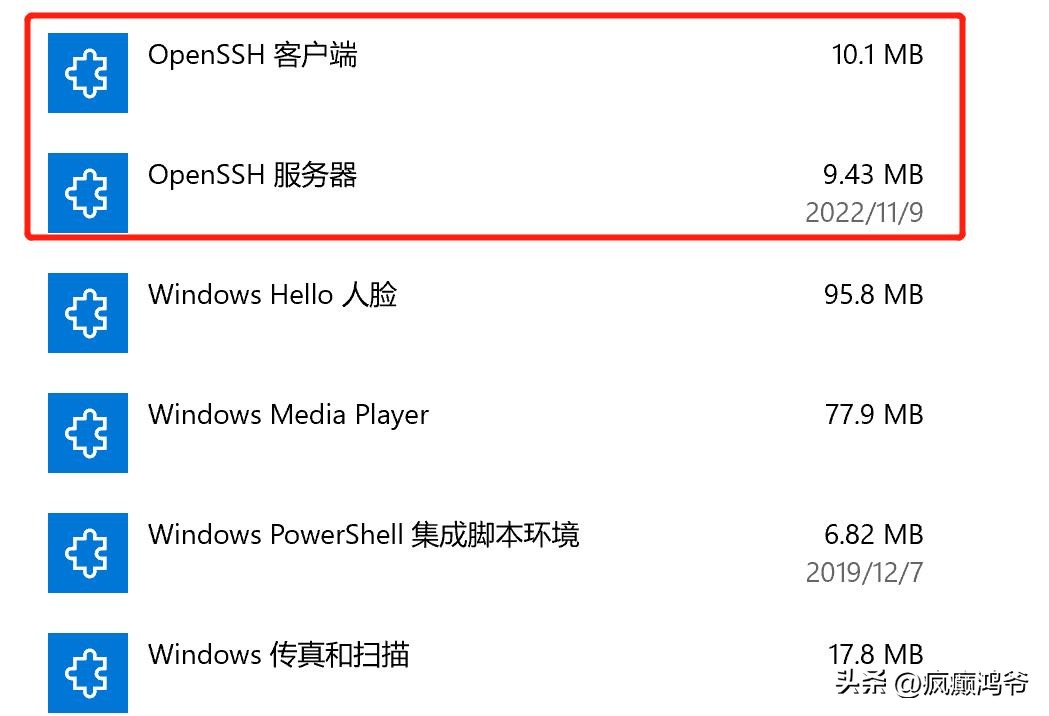Click the Windows 传真和扫描 puzzle icon
Screen dimensions: 1049x716
[88, 671]
